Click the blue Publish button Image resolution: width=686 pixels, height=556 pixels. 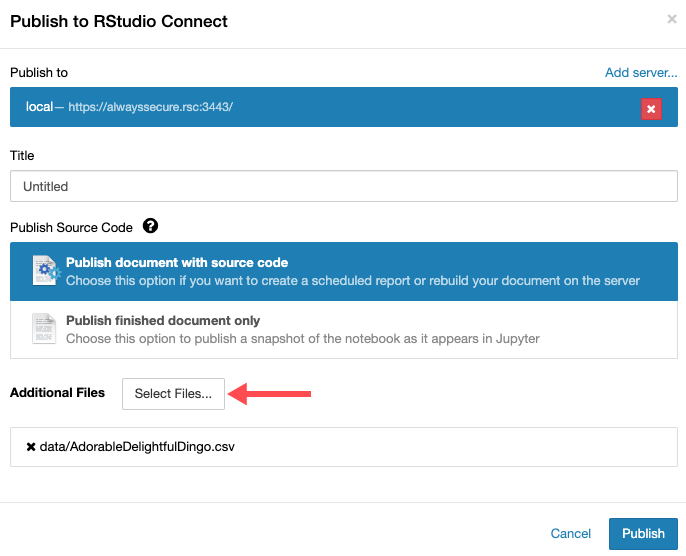tap(643, 534)
